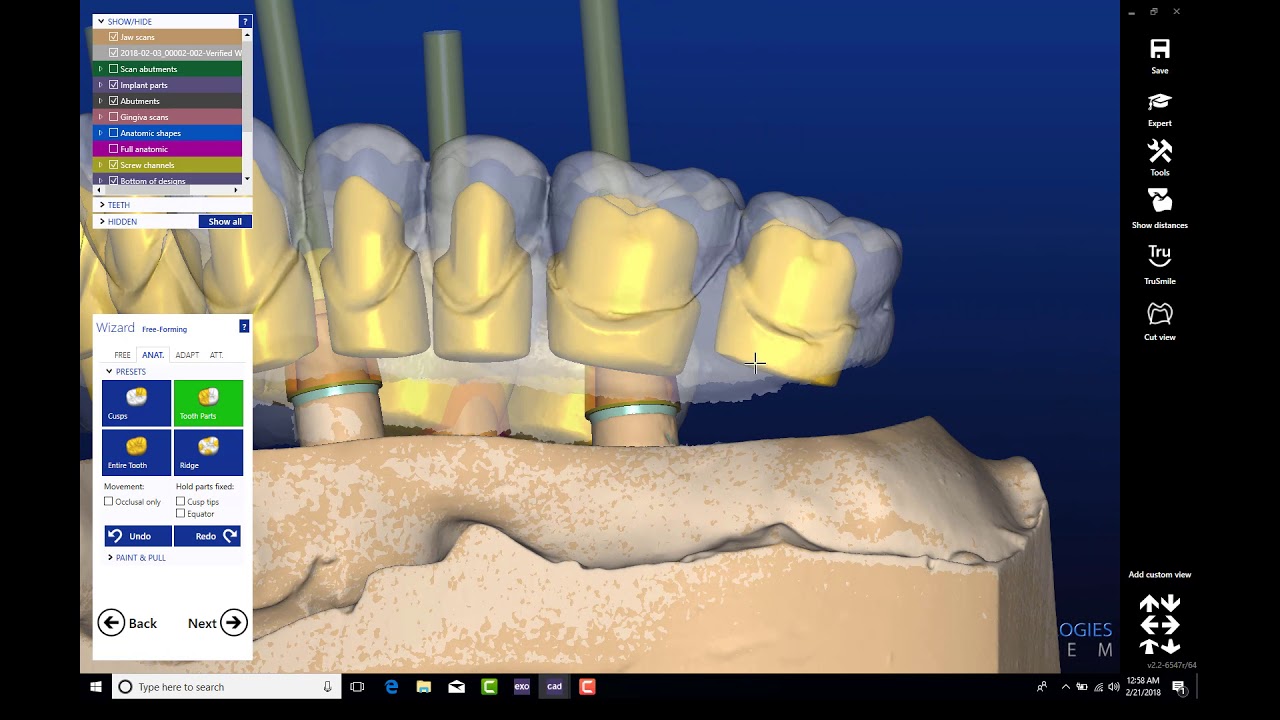Open File Explorer from taskbar
Image resolution: width=1280 pixels, height=720 pixels.
click(424, 687)
